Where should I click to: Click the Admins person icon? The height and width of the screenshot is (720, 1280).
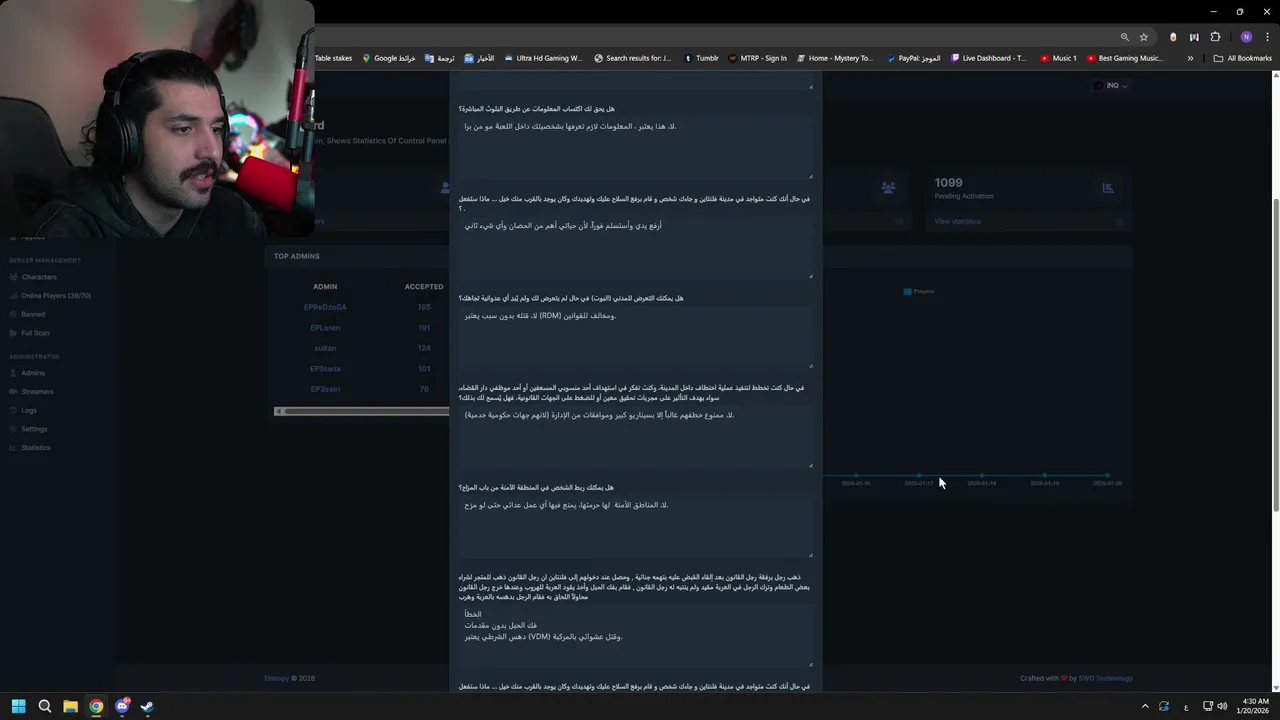pyautogui.click(x=14, y=373)
